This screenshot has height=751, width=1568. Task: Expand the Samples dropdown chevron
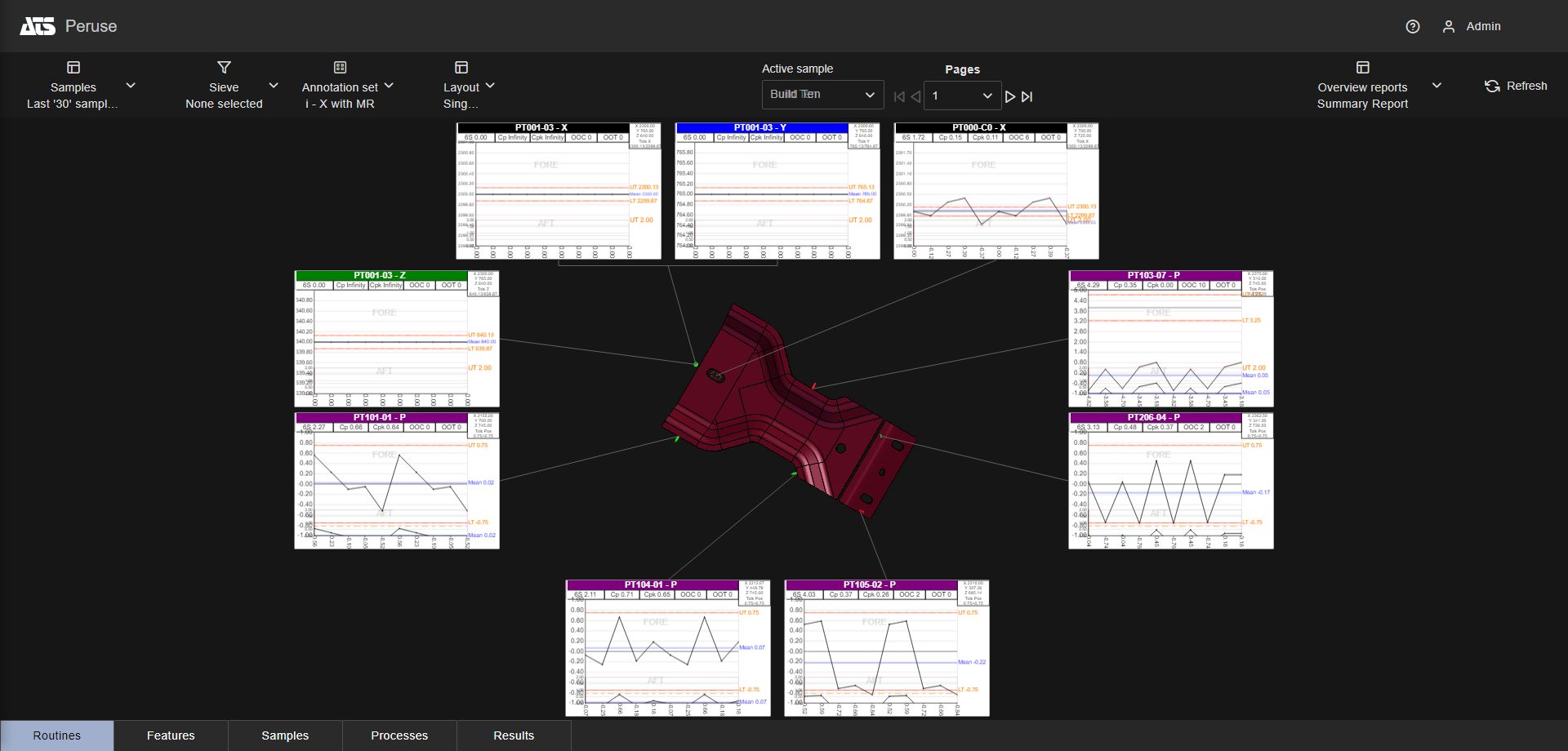tap(131, 86)
